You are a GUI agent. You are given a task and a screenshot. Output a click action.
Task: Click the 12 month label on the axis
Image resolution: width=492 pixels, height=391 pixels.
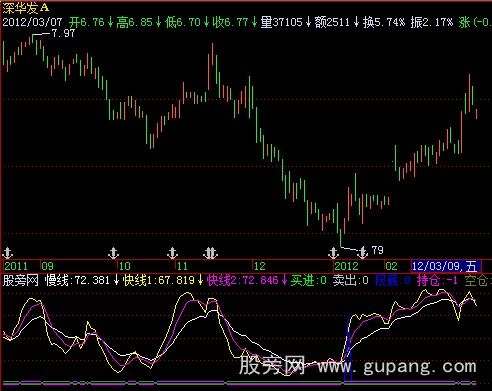pos(260,266)
